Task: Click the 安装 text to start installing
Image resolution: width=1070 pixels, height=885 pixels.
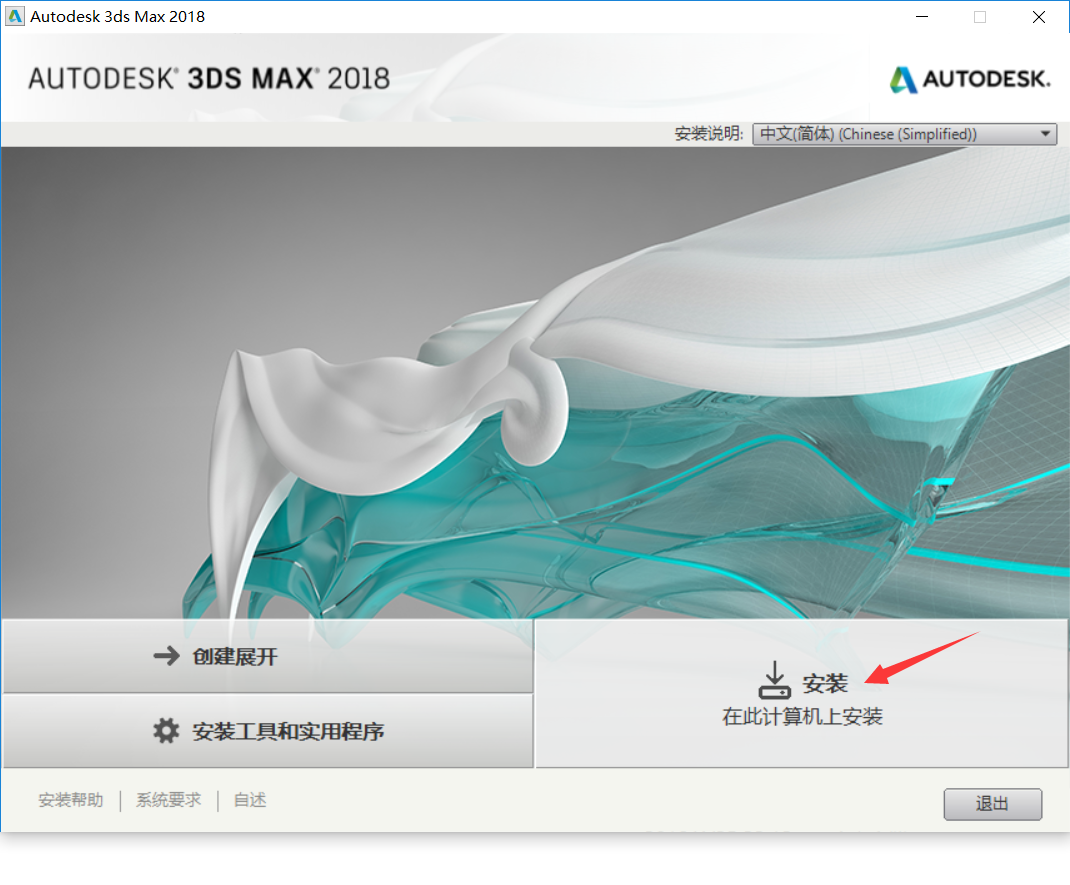Action: click(825, 683)
